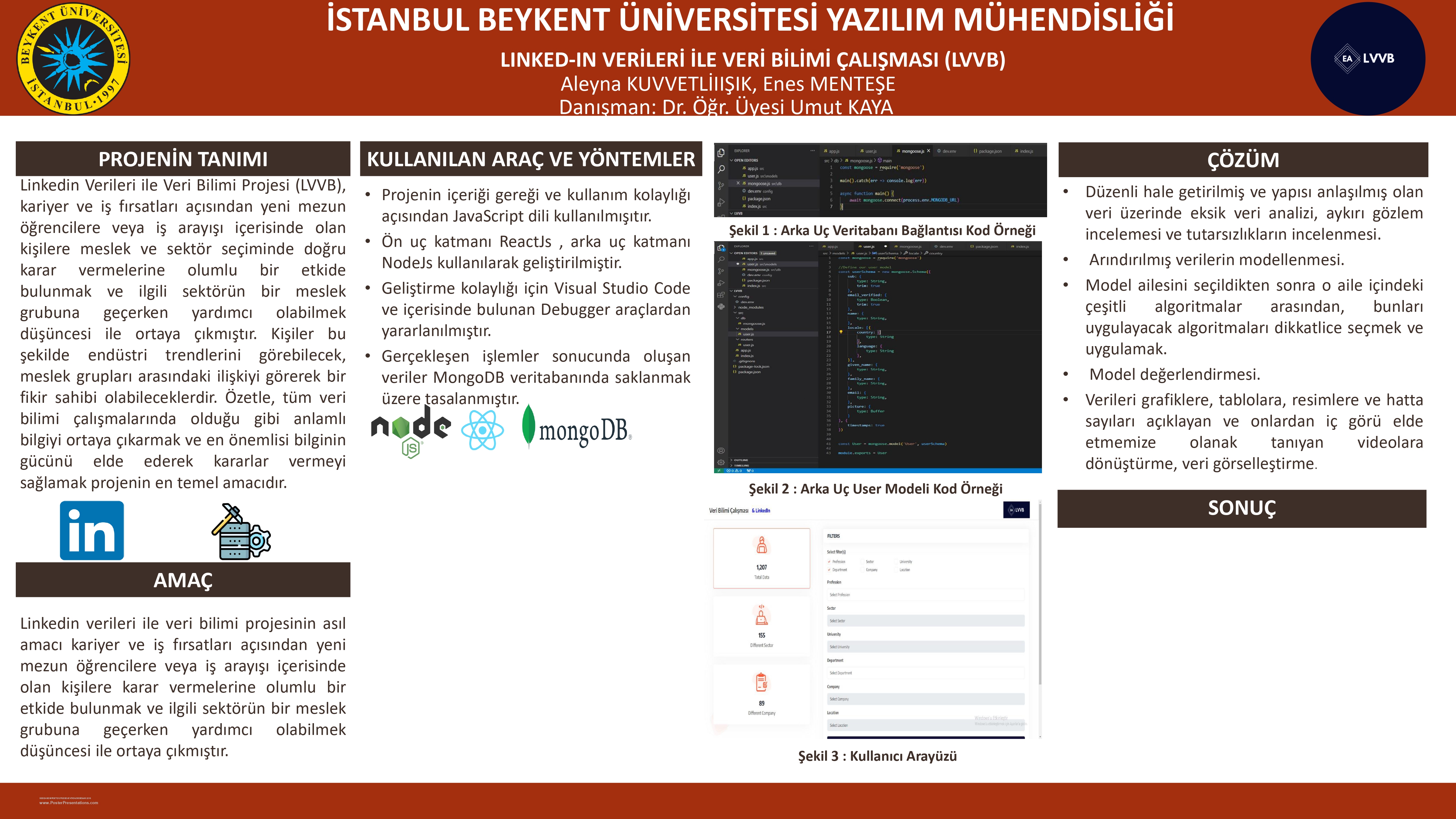Click the Different Sector coder icon

point(762,615)
